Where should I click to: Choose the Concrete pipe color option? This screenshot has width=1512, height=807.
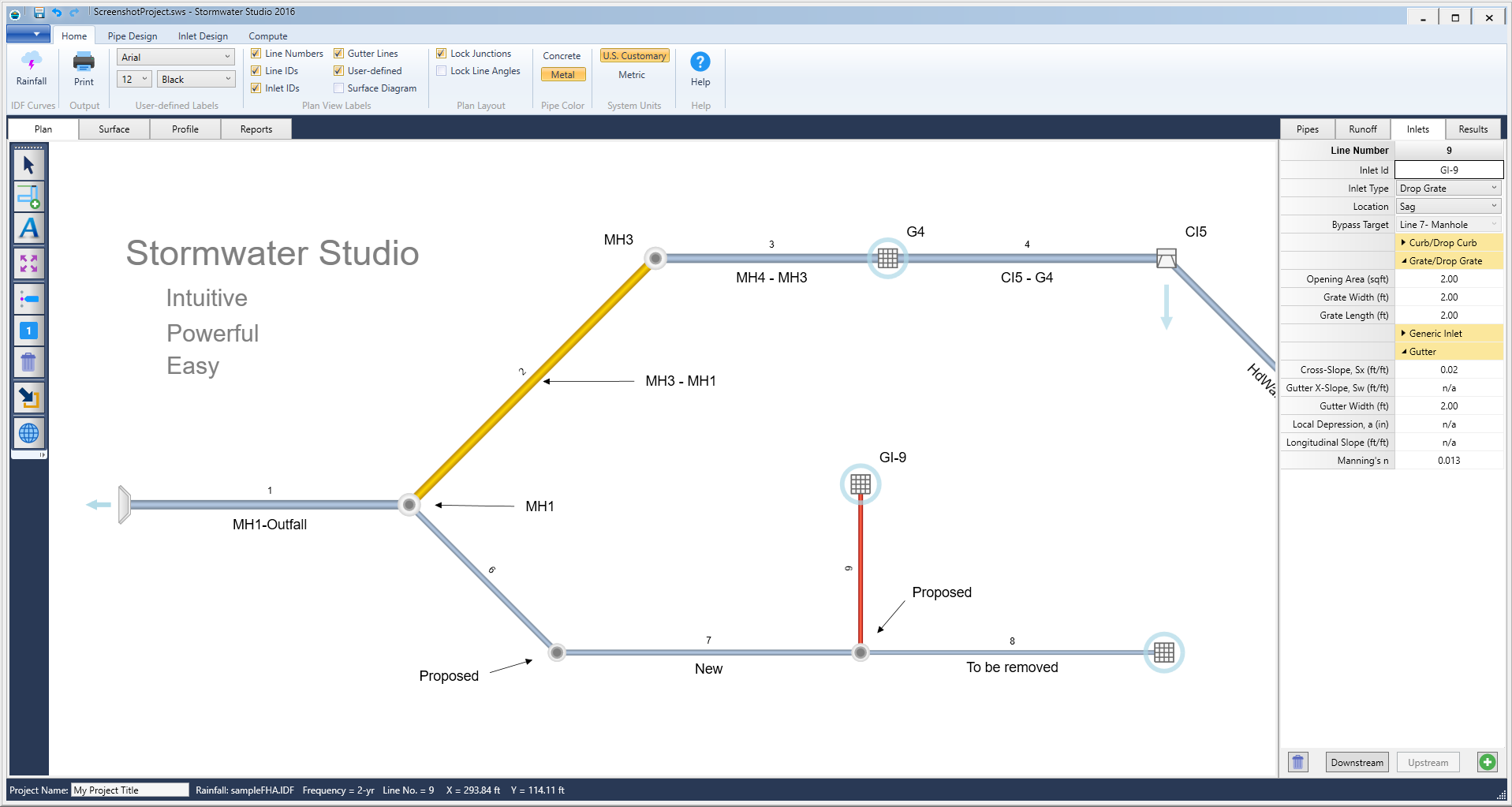point(562,56)
